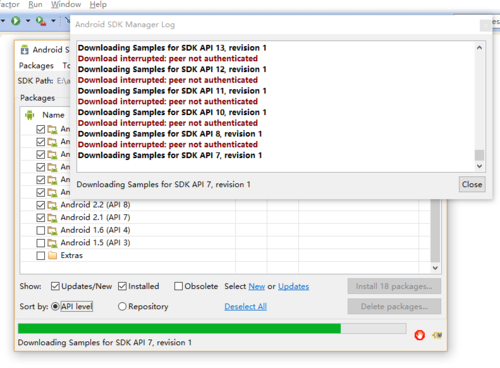Uncheck the Android 2.1 (API 7) checkbox

(x=41, y=218)
